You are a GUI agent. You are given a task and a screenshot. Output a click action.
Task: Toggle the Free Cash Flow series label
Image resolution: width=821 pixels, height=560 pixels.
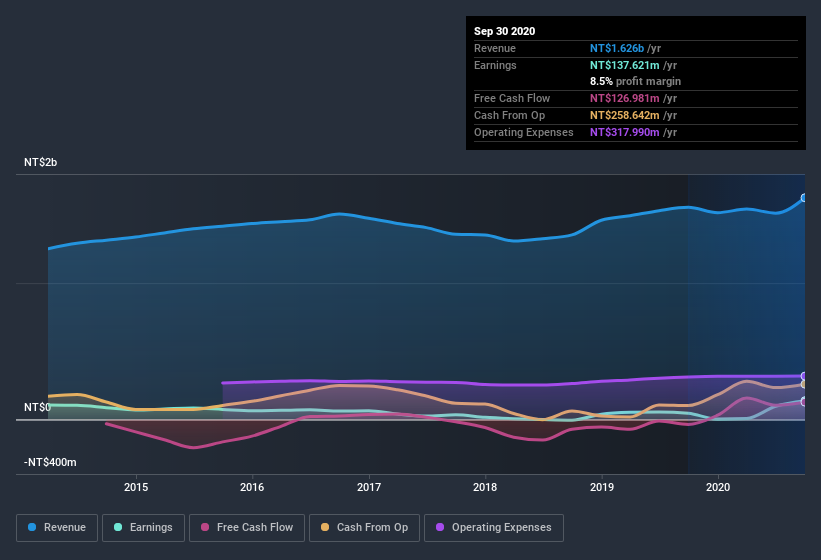coord(255,527)
